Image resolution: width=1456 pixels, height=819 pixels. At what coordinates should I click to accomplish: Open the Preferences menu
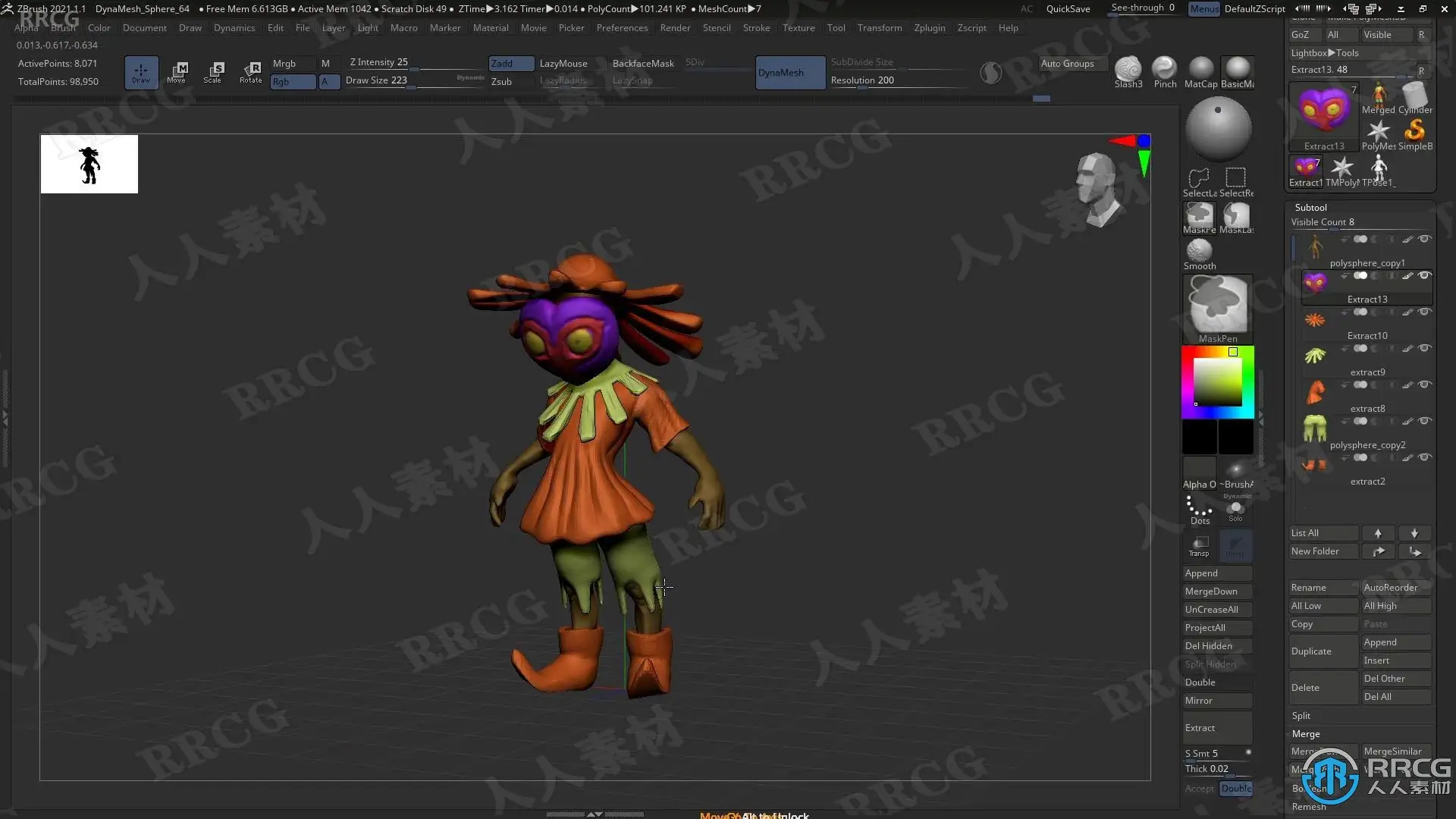coord(623,28)
